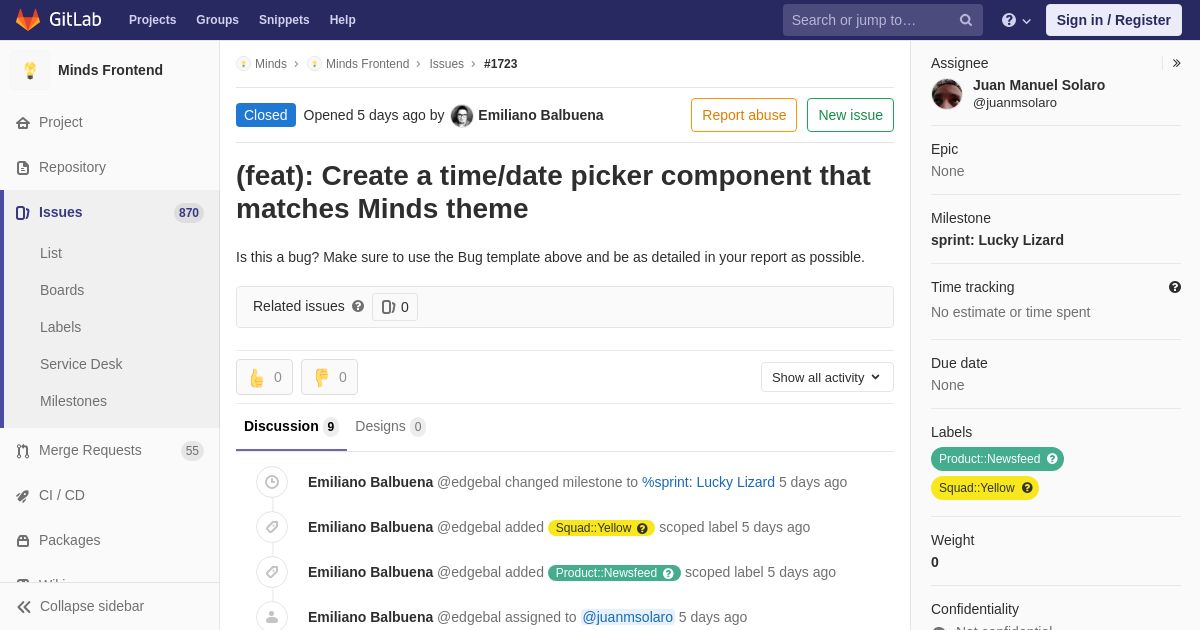
Task: Click Product::Newsfeed label in activity feed
Action: [x=614, y=573]
